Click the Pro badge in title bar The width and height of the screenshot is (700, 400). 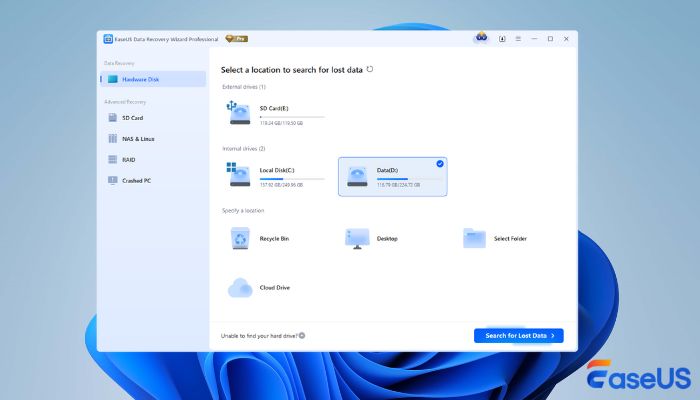point(236,38)
